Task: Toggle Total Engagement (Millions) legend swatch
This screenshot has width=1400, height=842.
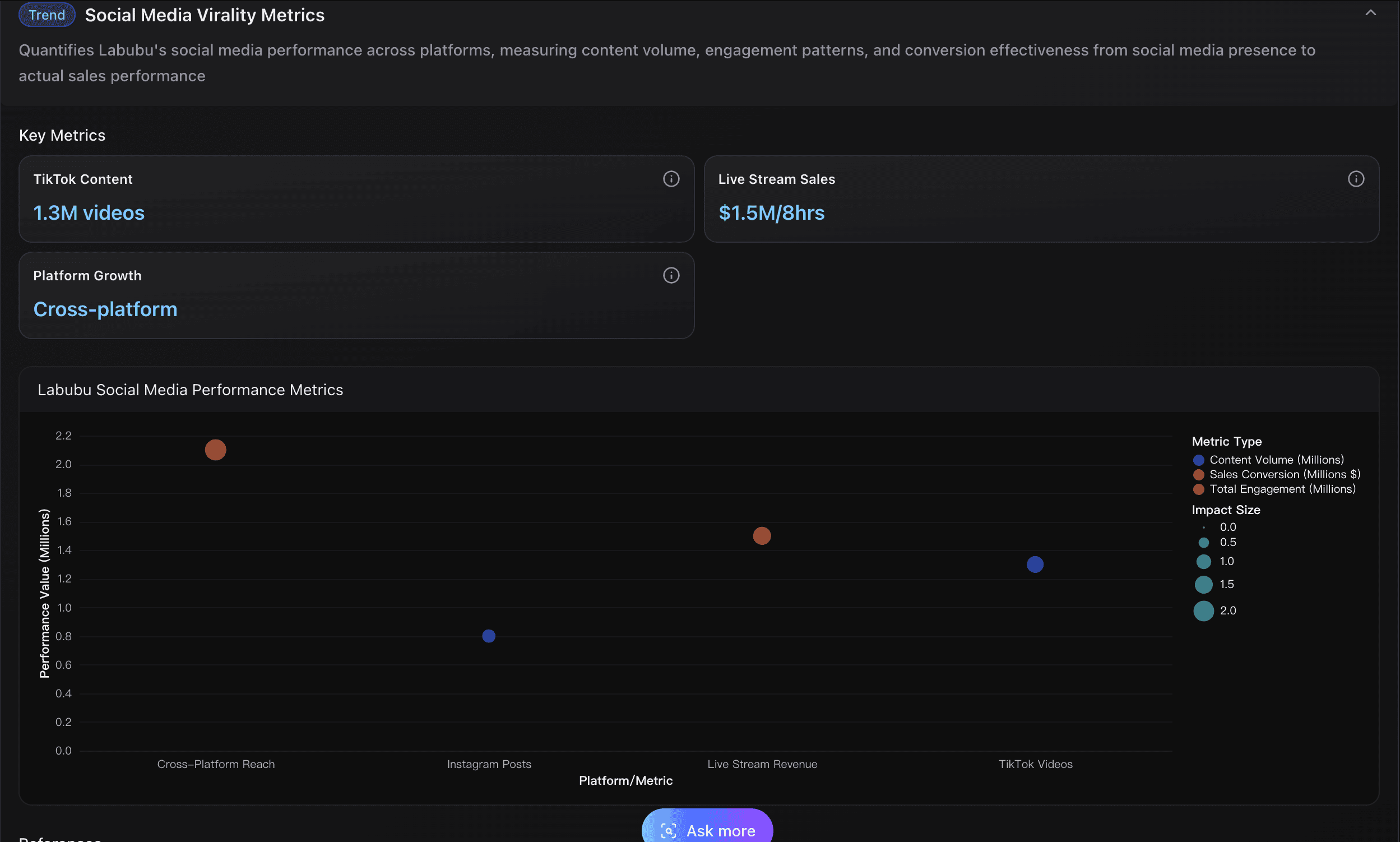Action: point(1199,489)
